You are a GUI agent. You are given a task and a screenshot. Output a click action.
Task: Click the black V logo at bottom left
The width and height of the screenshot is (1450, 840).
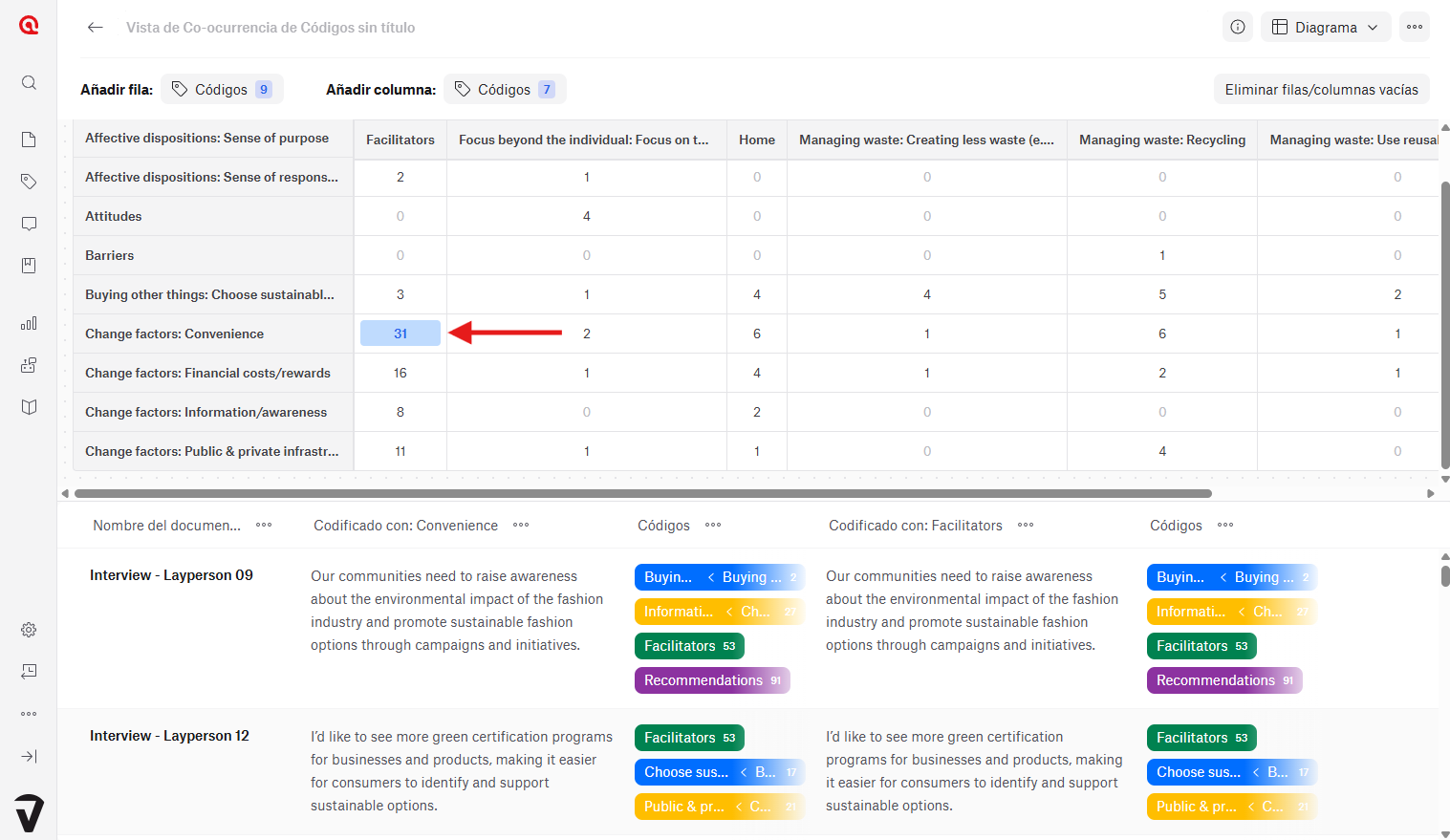29,812
